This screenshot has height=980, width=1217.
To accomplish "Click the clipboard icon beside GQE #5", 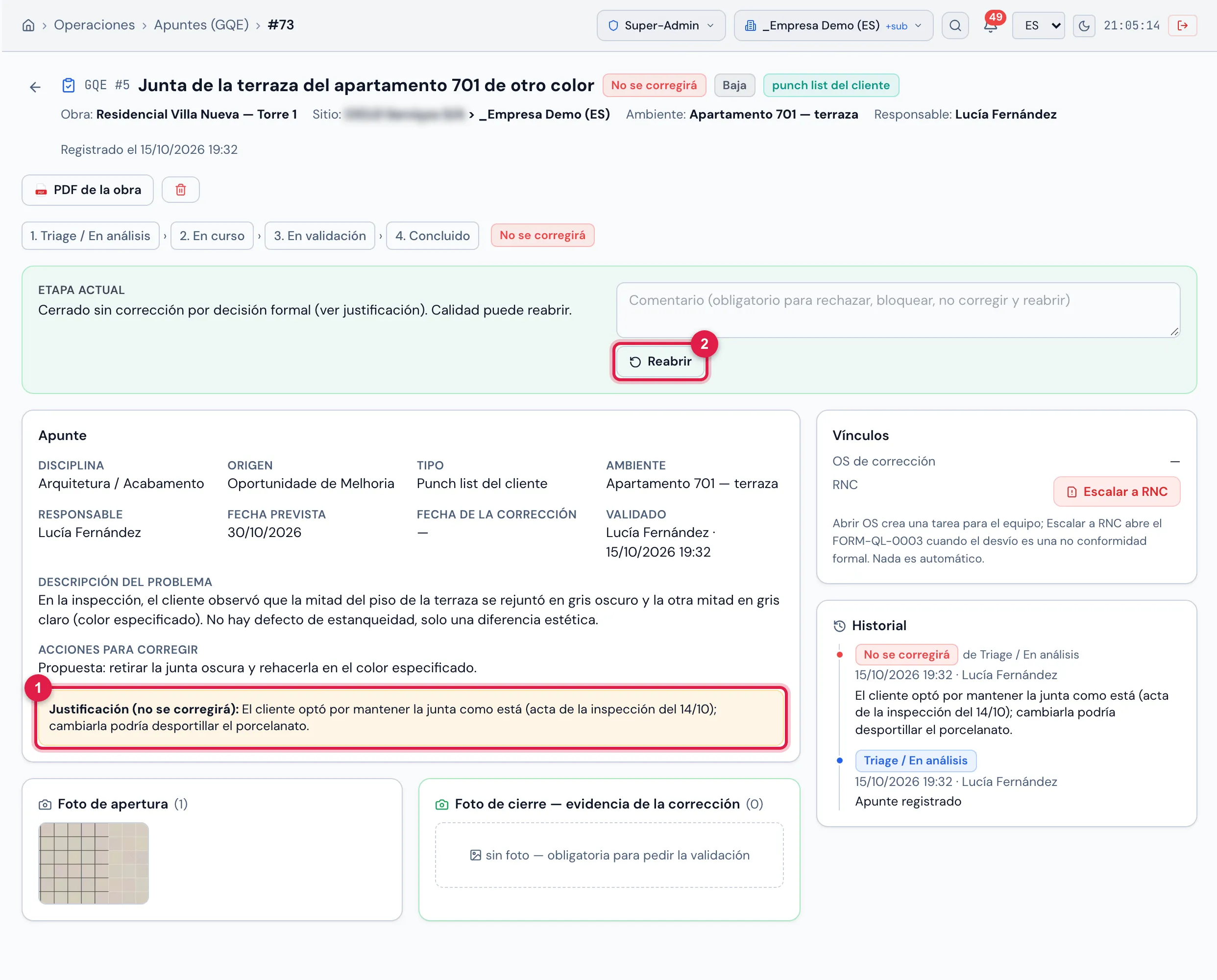I will (68, 85).
